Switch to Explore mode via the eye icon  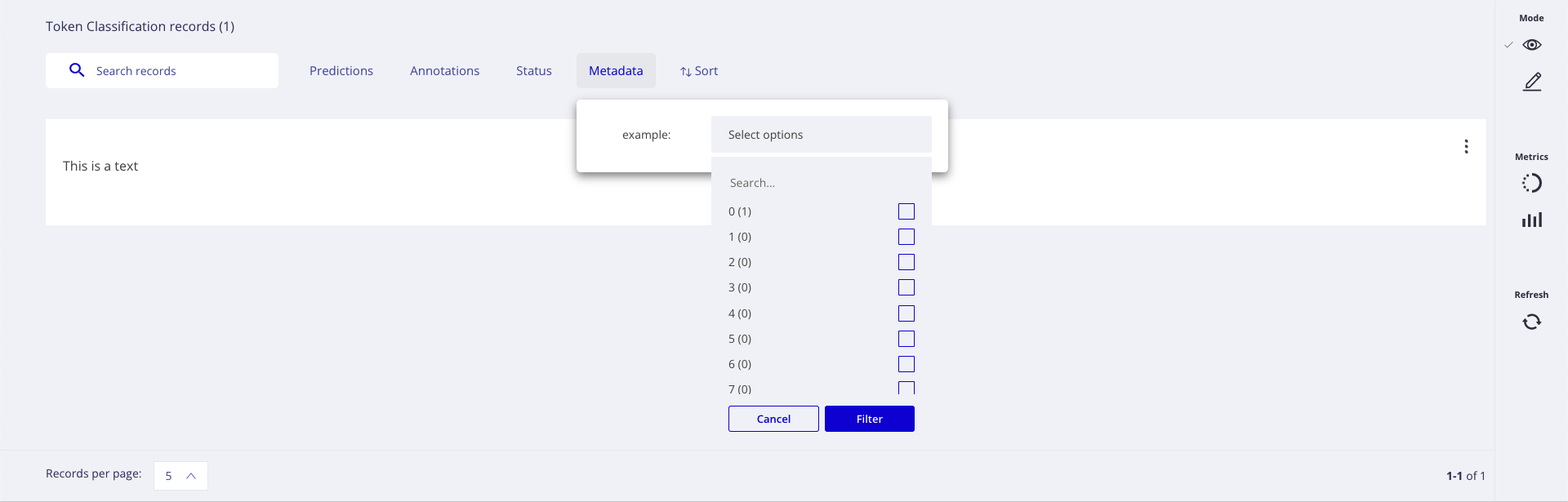click(1533, 45)
